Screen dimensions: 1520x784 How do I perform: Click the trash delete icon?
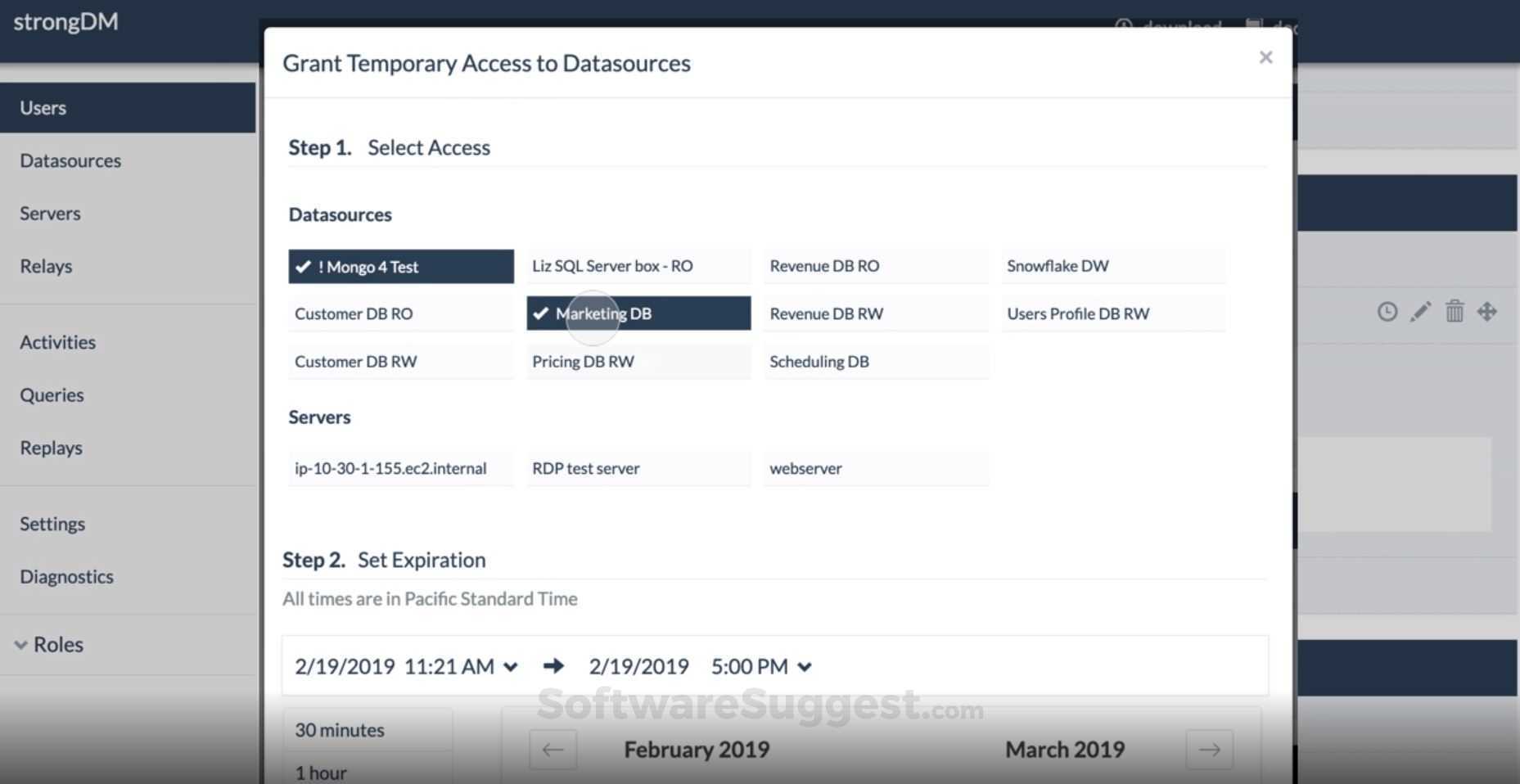click(x=1455, y=312)
